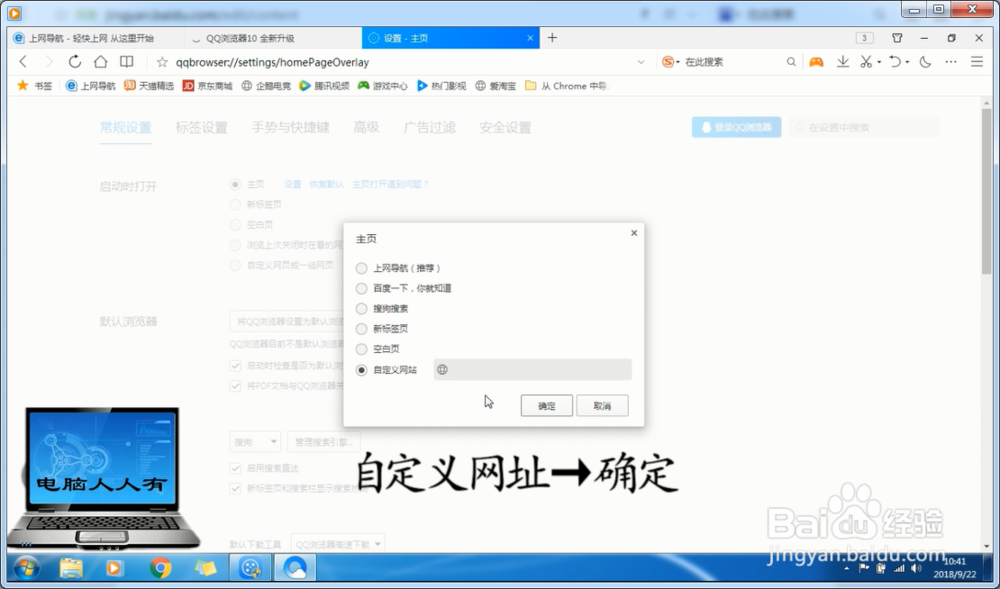This screenshot has height=589, width=1000.
Task: Click the 登录QQ浏览器 login button
Action: [737, 127]
